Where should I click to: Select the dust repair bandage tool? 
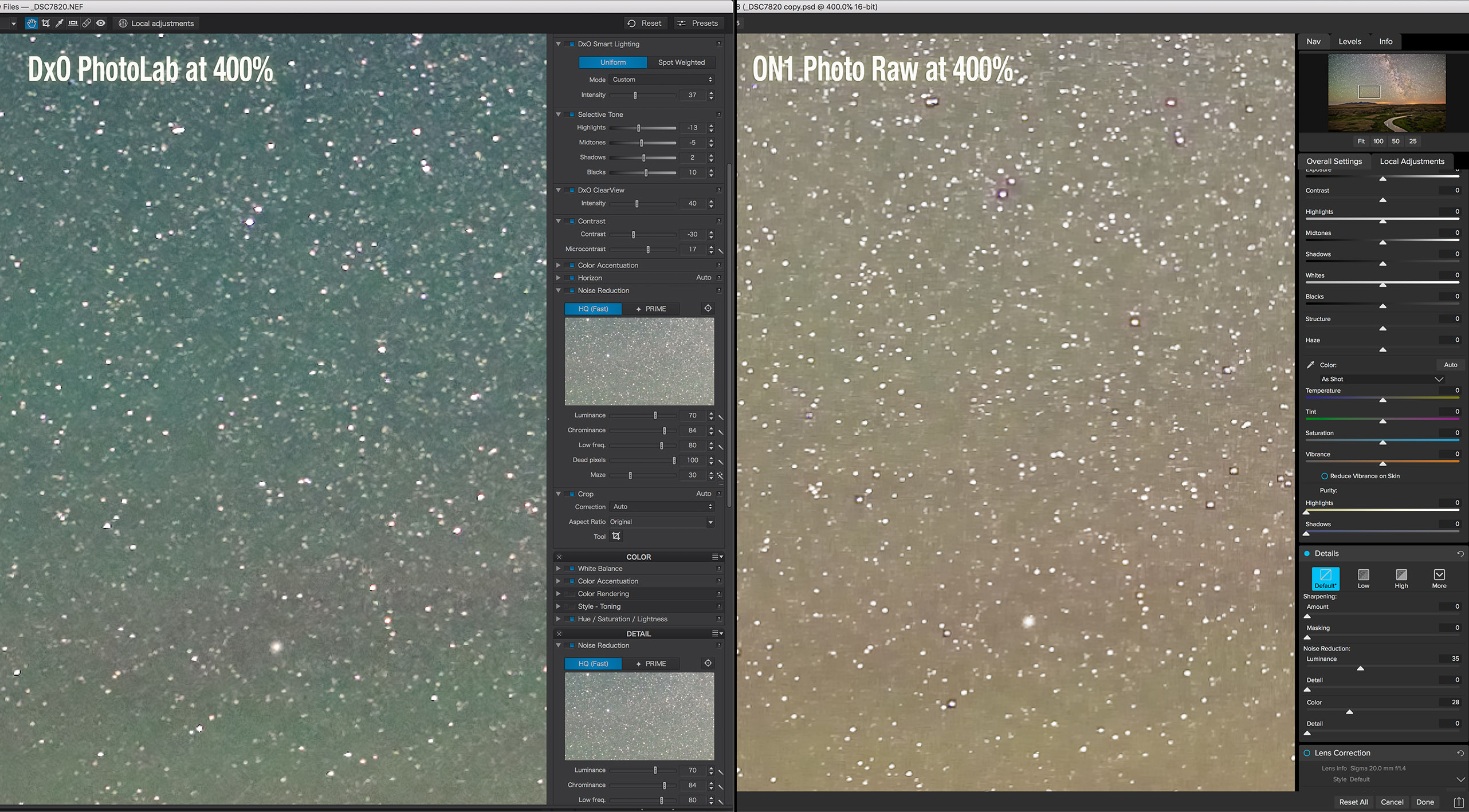click(x=87, y=23)
